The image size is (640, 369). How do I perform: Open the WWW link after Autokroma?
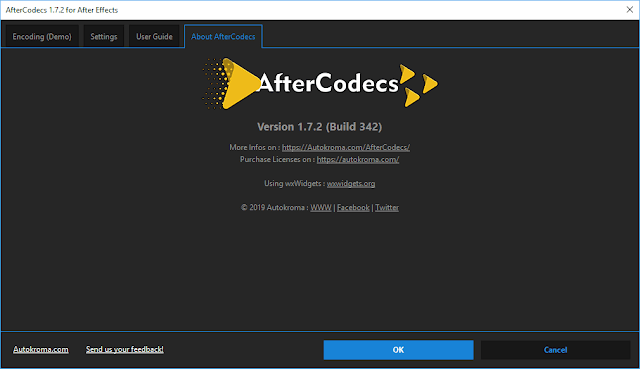tap(321, 207)
